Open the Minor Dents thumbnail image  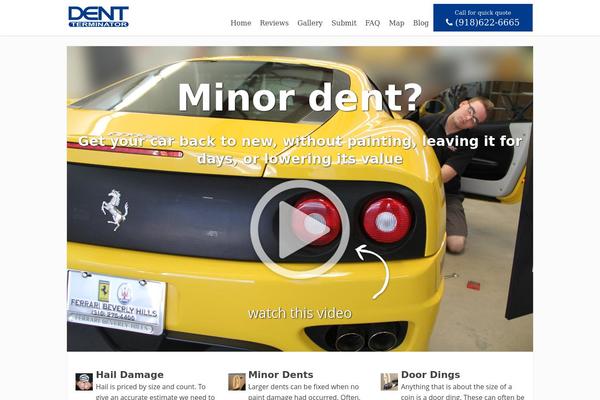(x=236, y=382)
